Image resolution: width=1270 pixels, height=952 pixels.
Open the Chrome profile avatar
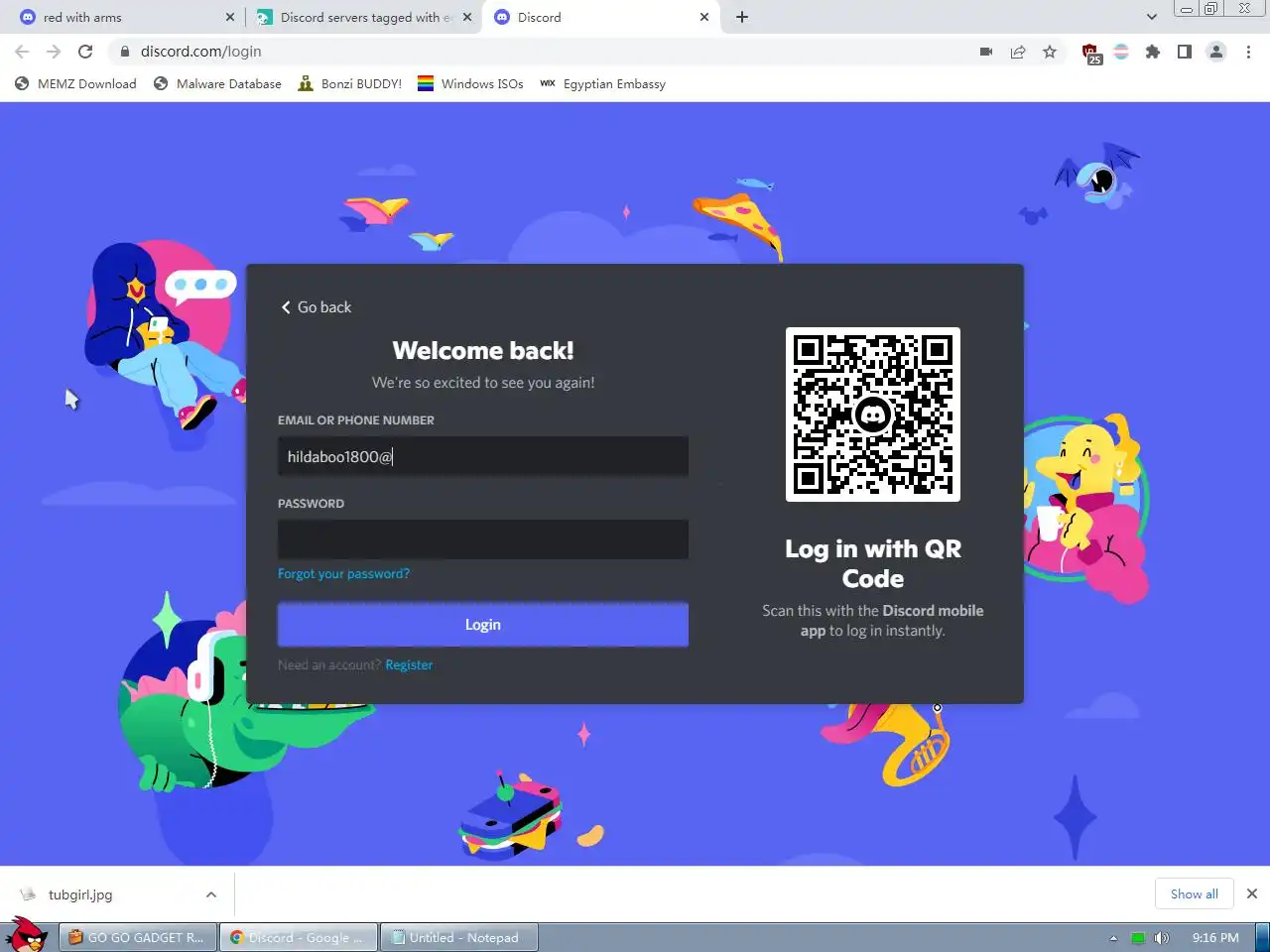pos(1216,52)
